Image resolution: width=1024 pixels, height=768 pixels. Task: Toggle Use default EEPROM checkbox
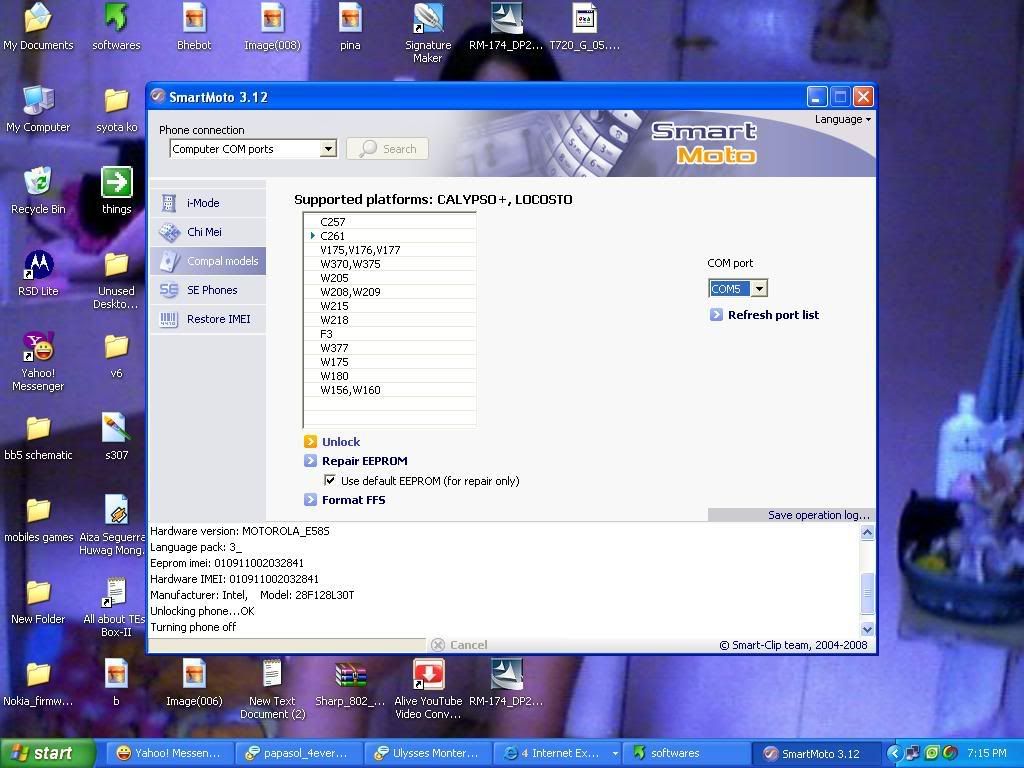[x=330, y=481]
